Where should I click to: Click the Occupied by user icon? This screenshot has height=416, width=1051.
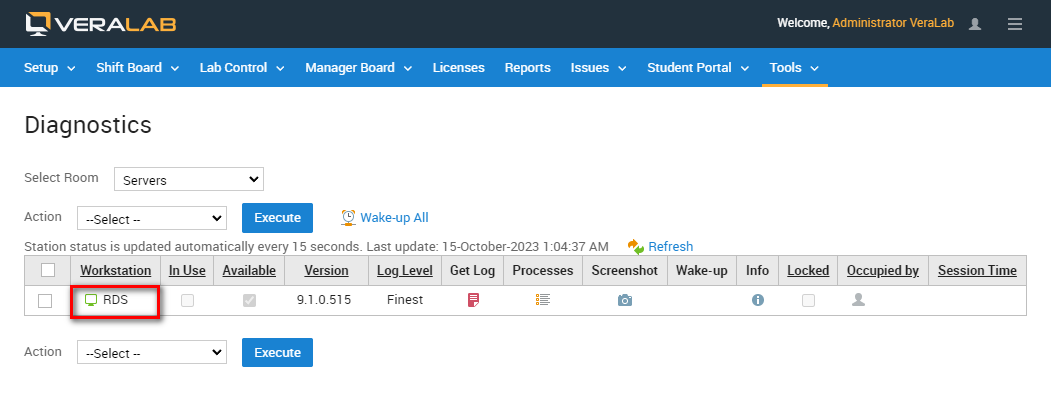(858, 300)
